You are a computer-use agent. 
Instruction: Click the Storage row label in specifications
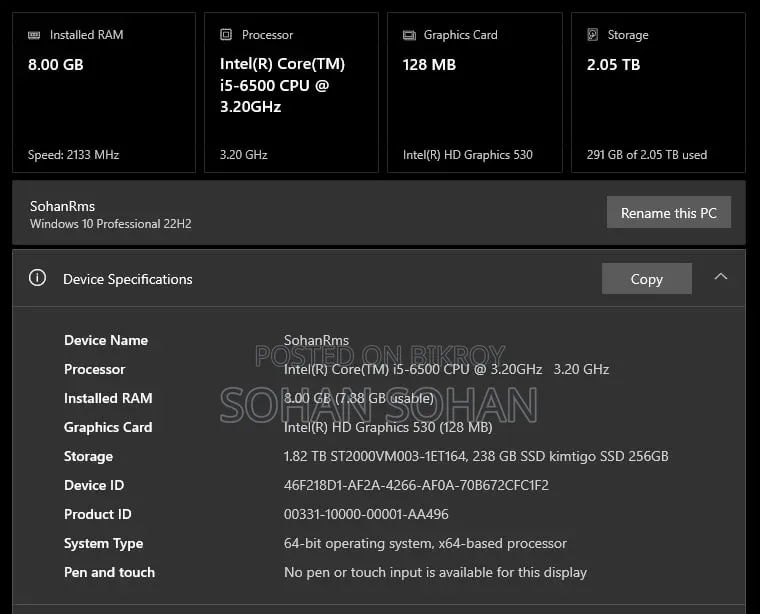click(88, 457)
